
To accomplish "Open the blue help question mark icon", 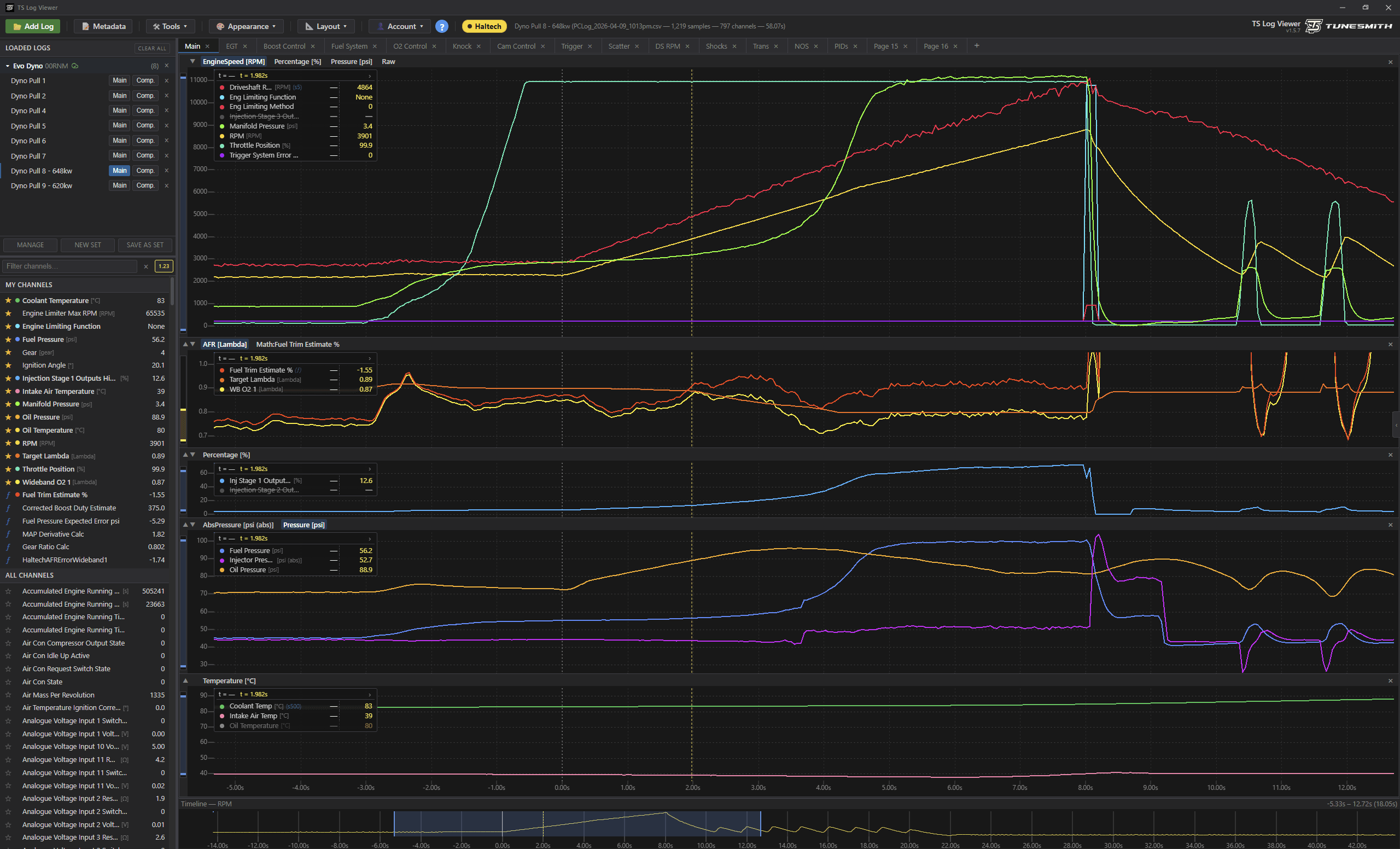I will point(441,26).
